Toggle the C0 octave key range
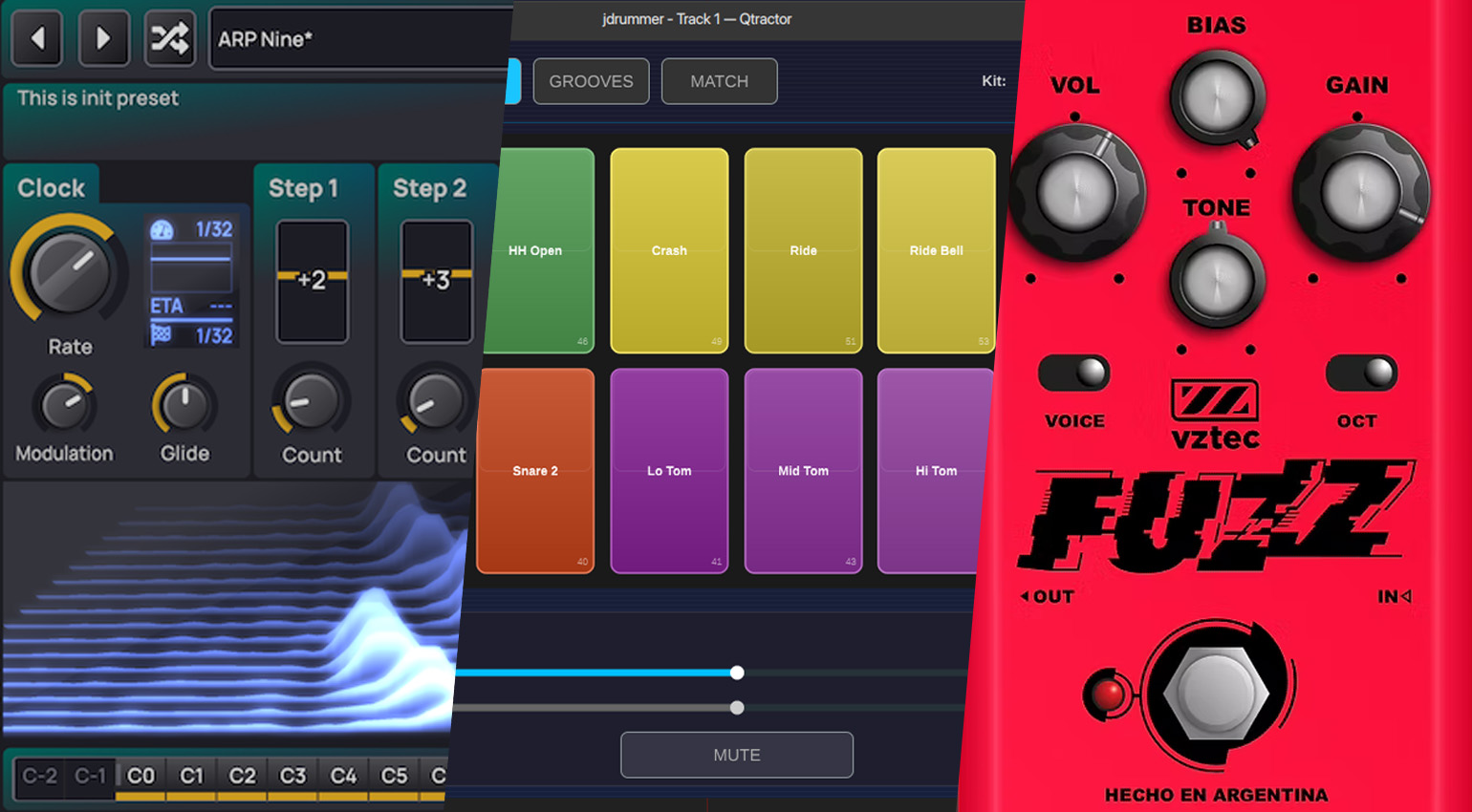Image resolution: width=1472 pixels, height=812 pixels. coord(141,777)
